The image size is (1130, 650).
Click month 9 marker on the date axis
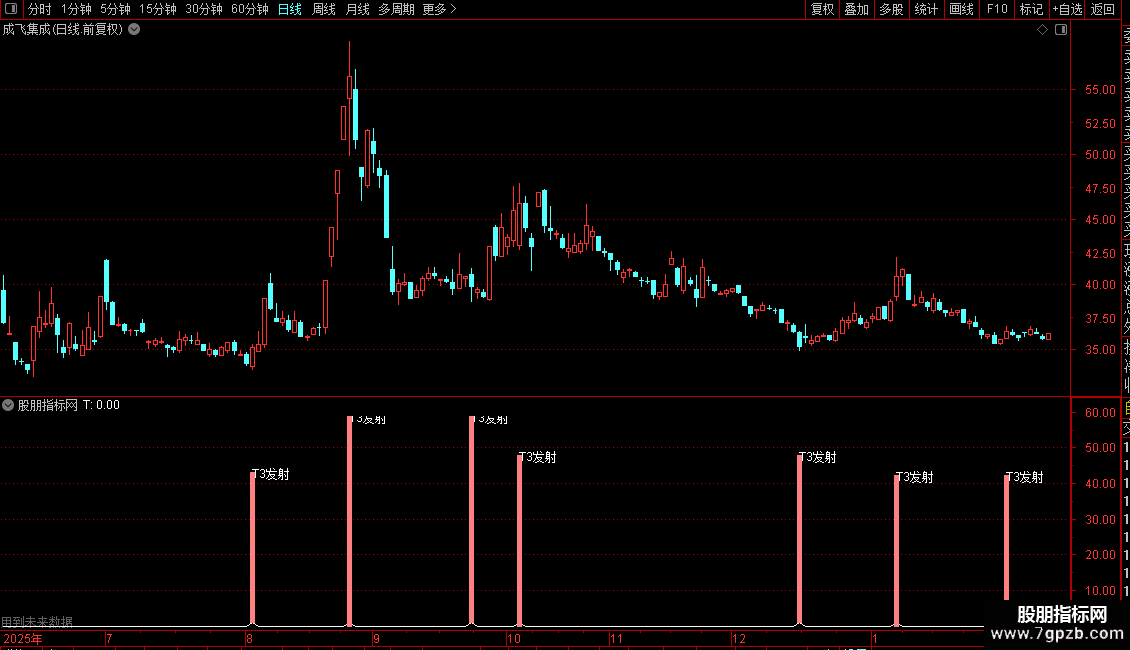coord(376,638)
